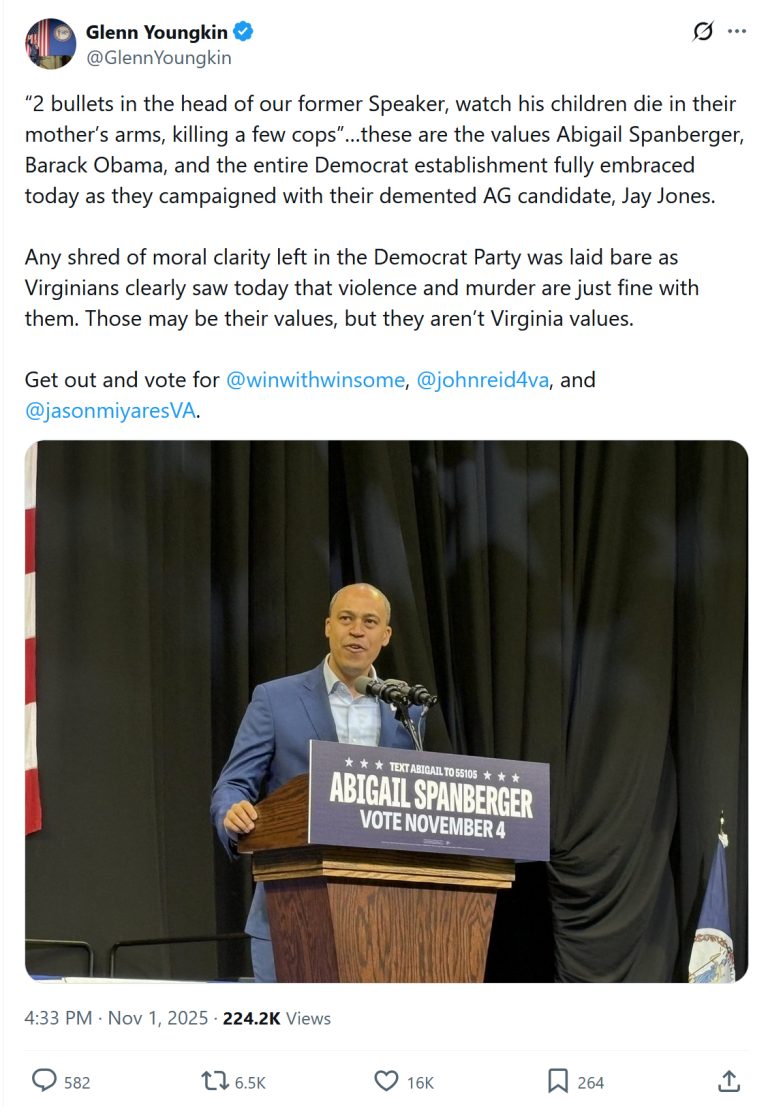Click the 4:33 PM Nov 1, 2025 timestamp
Image resolution: width=768 pixels, height=1107 pixels.
[x=116, y=1018]
